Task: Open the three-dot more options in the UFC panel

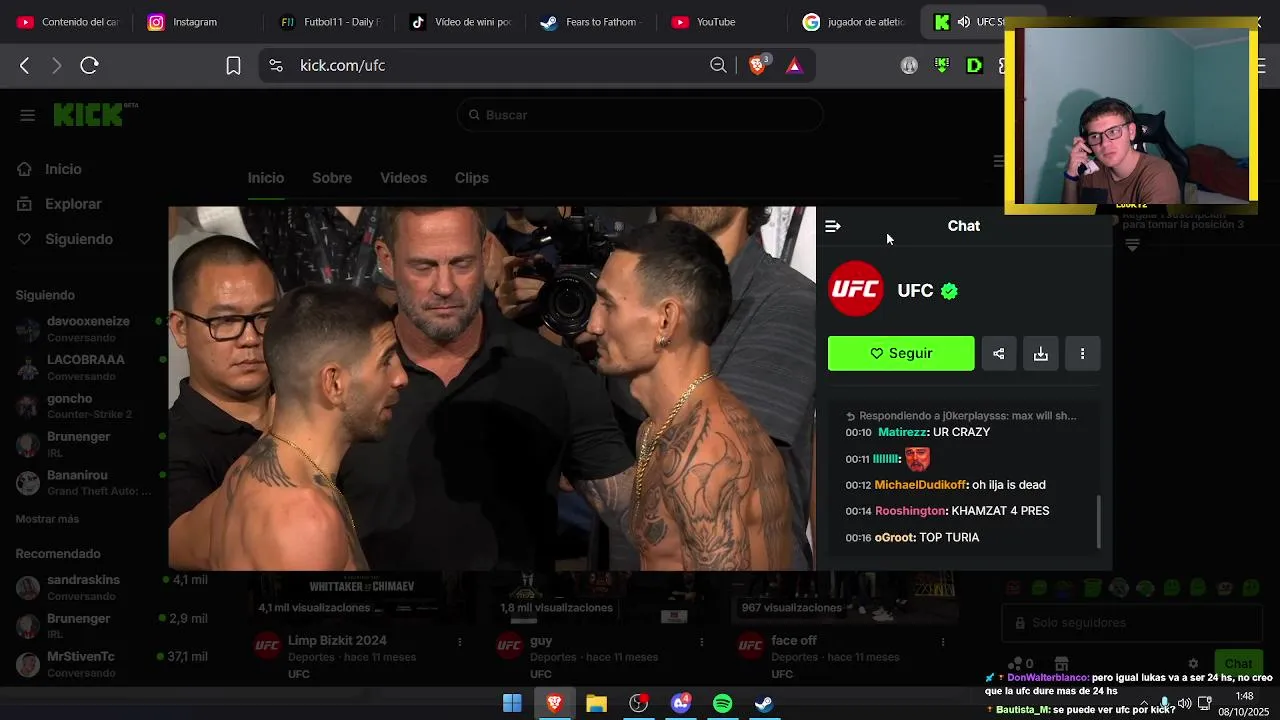Action: pos(1082,353)
